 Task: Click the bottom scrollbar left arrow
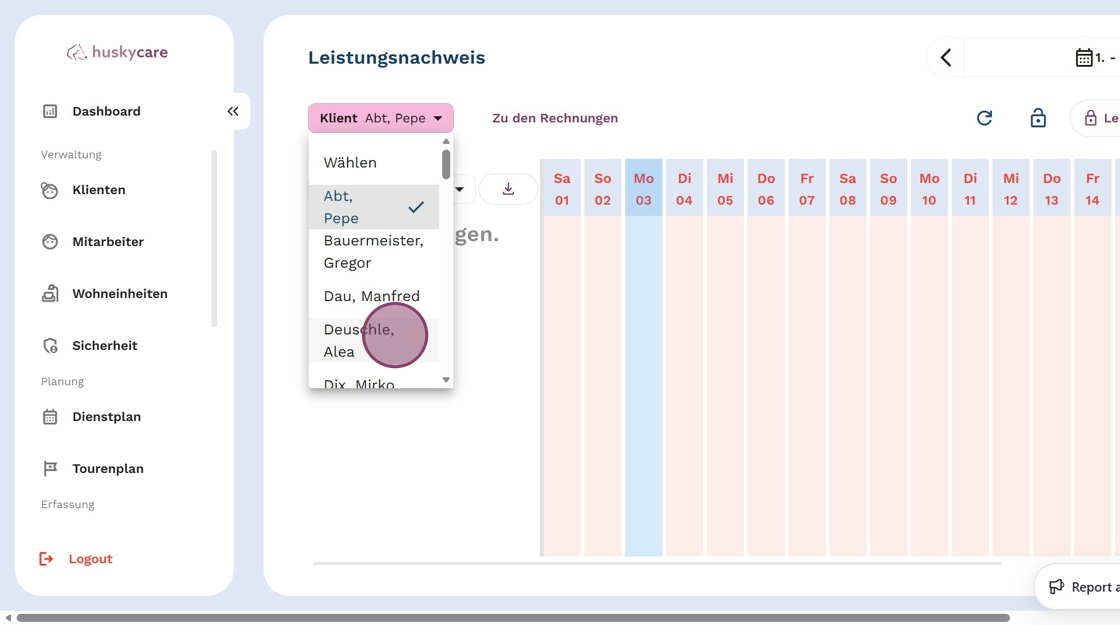8,618
